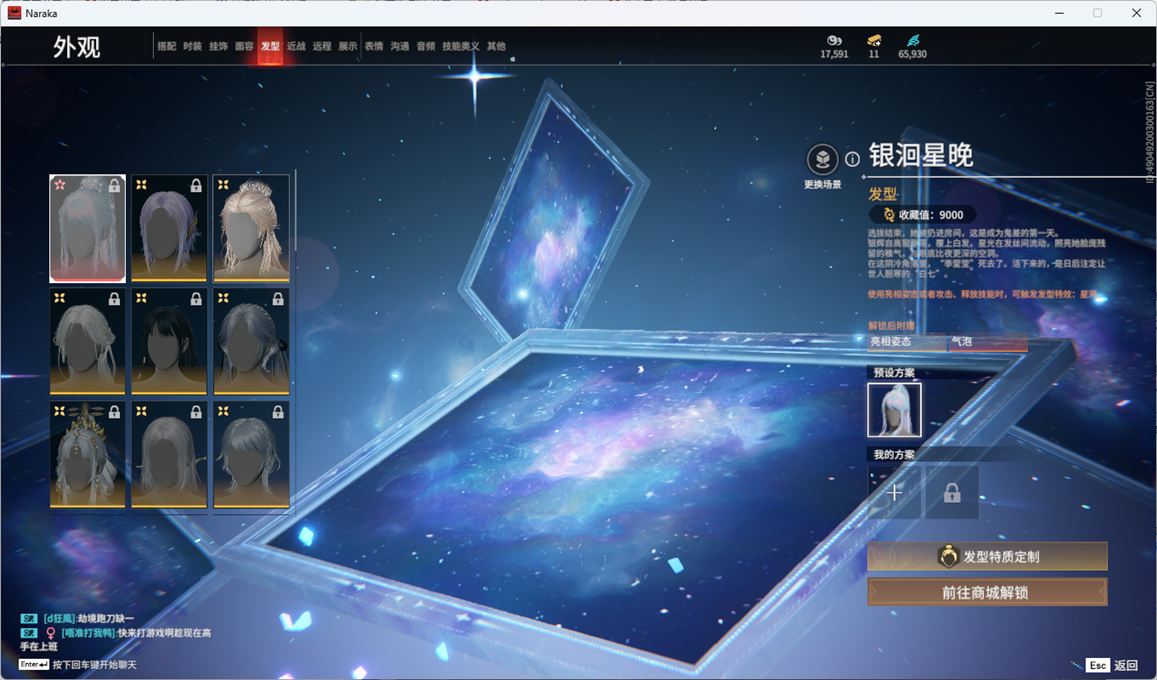The width and height of the screenshot is (1157, 680).
Task: Add a new scheme with plus button
Action: 894,493
